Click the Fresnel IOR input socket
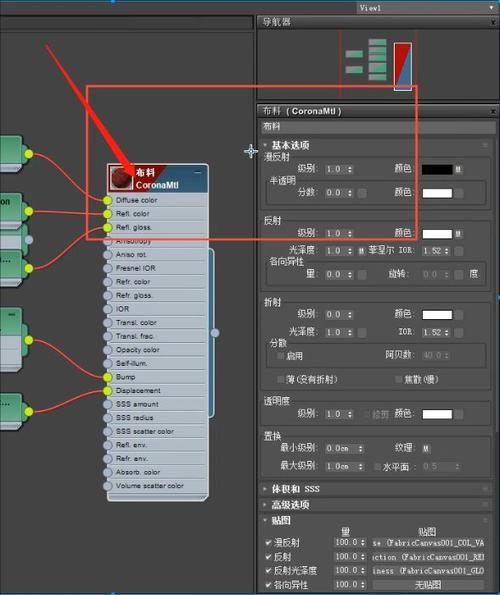This screenshot has width=500, height=595. pyautogui.click(x=107, y=268)
